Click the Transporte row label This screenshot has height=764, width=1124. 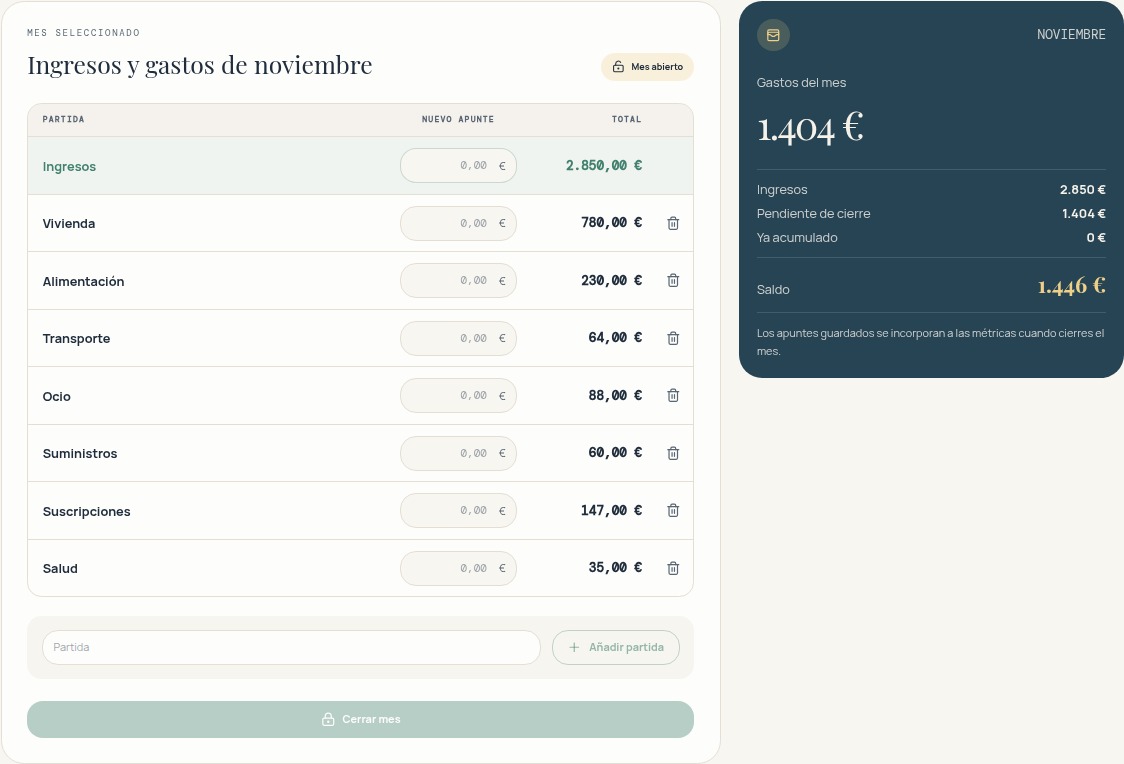pyautogui.click(x=76, y=338)
